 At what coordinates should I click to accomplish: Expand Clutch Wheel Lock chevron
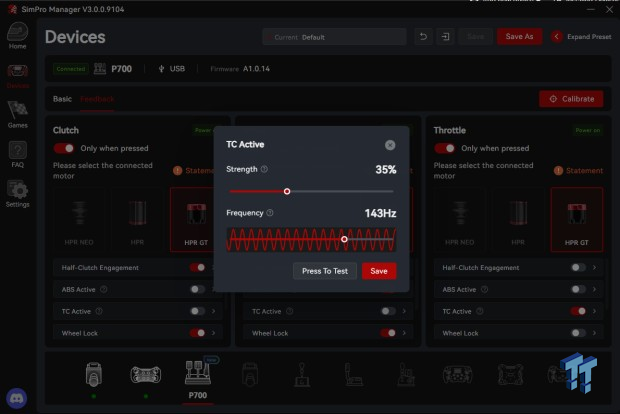click(214, 333)
